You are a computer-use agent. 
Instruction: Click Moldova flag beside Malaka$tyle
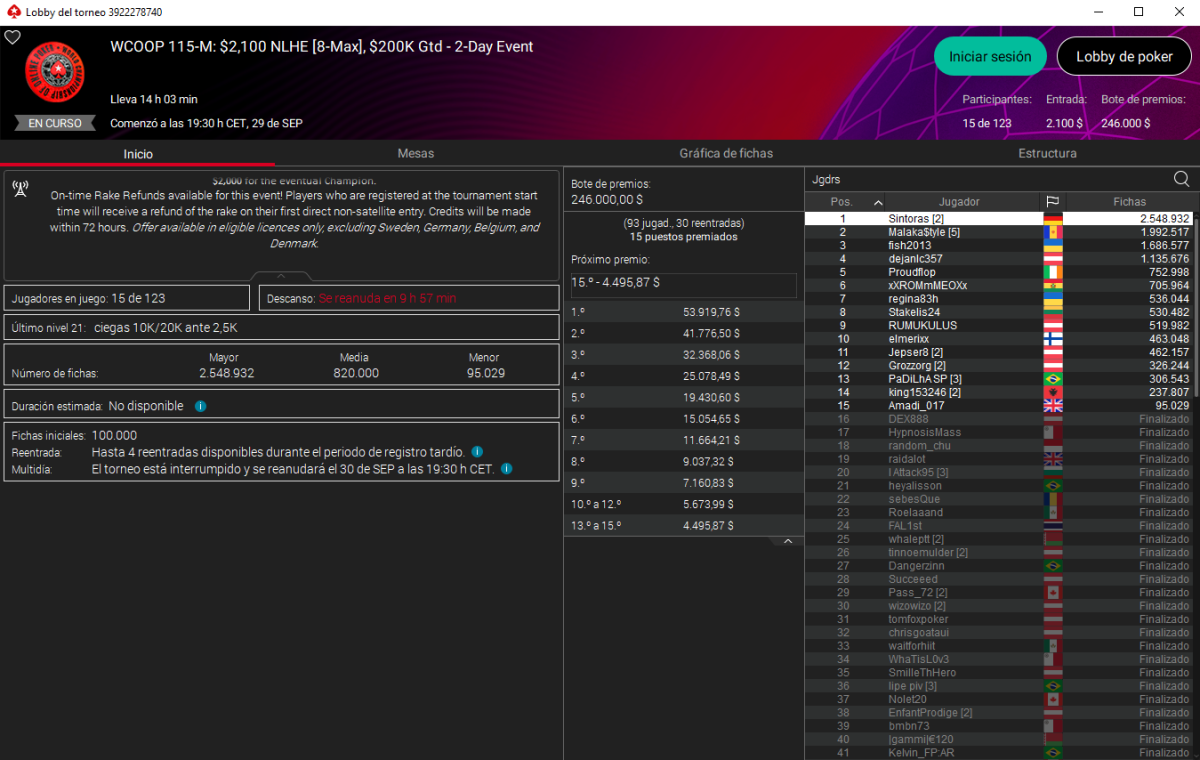point(1052,232)
